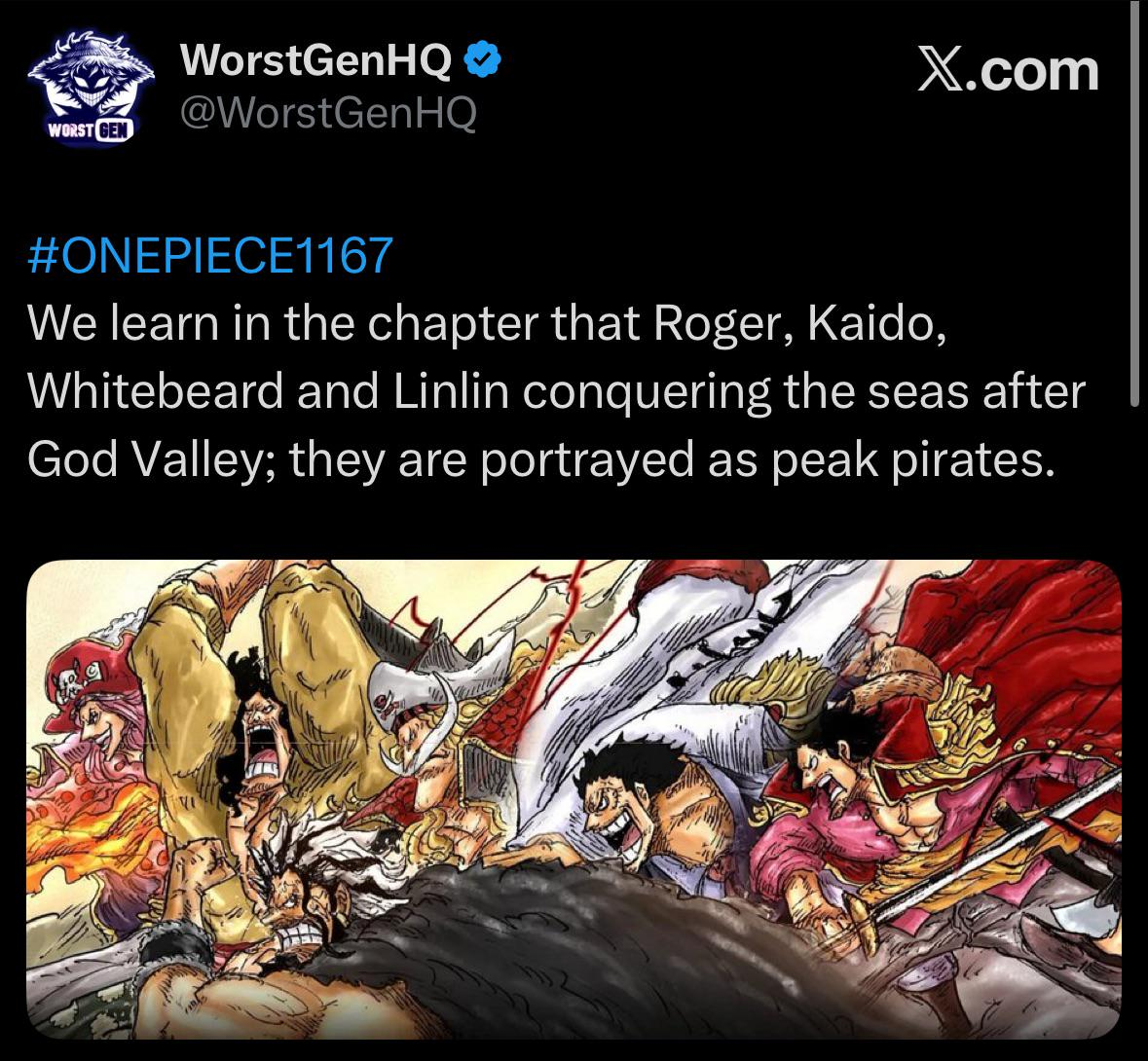Open the WorstGenHQ profile avatar

[91, 88]
